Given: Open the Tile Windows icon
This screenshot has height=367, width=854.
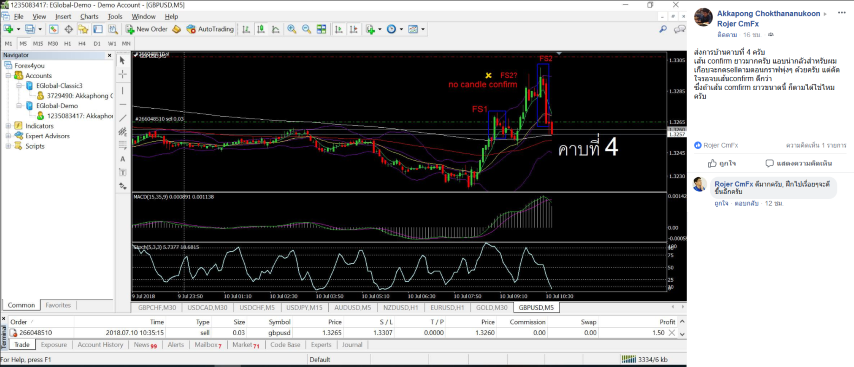Looking at the screenshot, I should click(321, 29).
